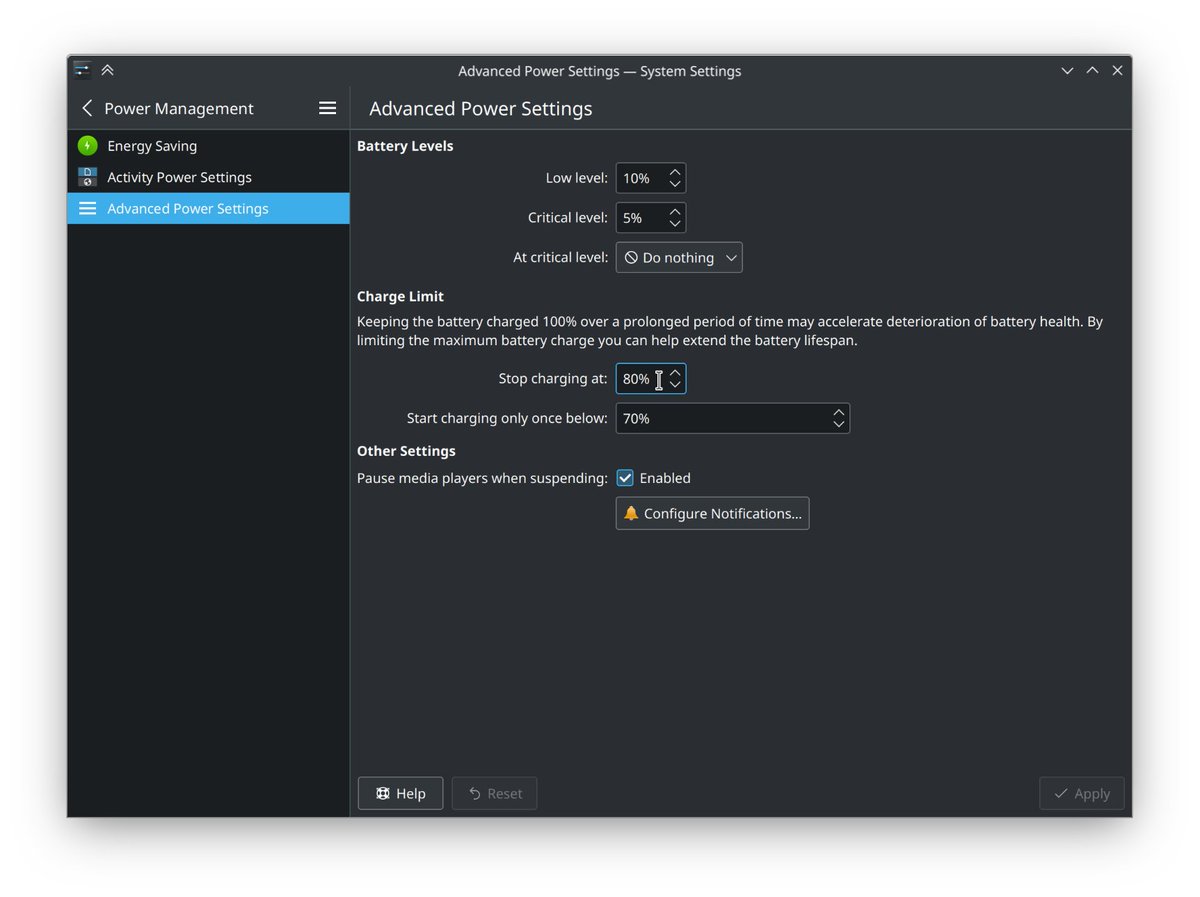Expand the Start charging only once below selector

click(839, 418)
